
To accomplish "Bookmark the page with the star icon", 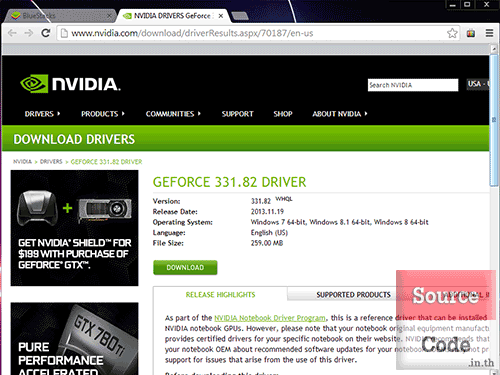I will click(452, 33).
